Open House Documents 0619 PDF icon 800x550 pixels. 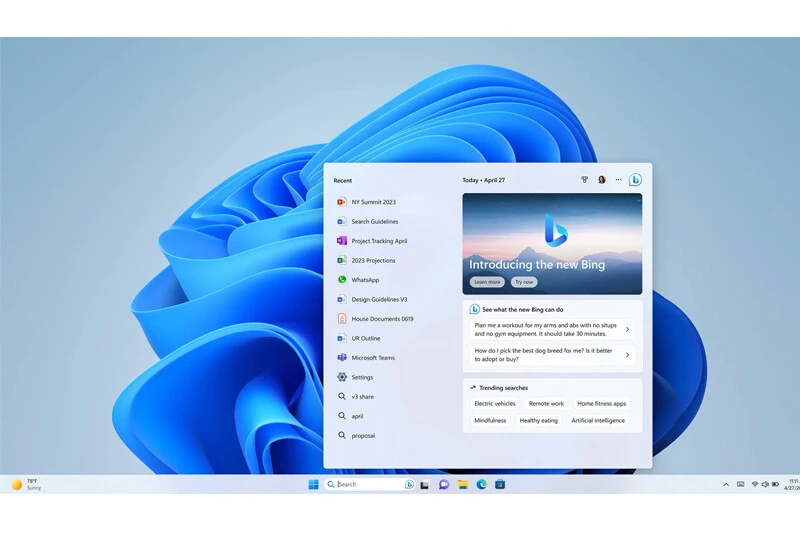(x=342, y=318)
